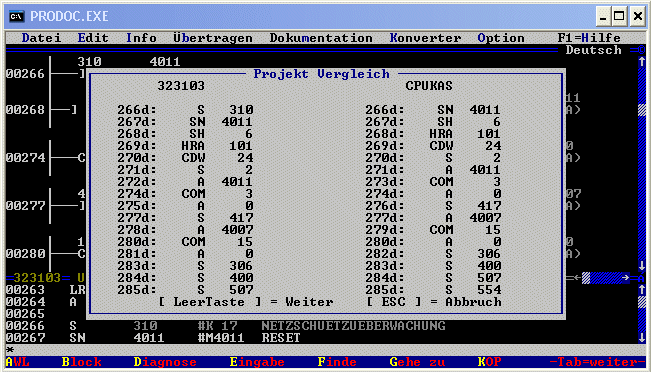The width and height of the screenshot is (651, 372).
Task: Open the Konverter menu
Action: [426, 38]
